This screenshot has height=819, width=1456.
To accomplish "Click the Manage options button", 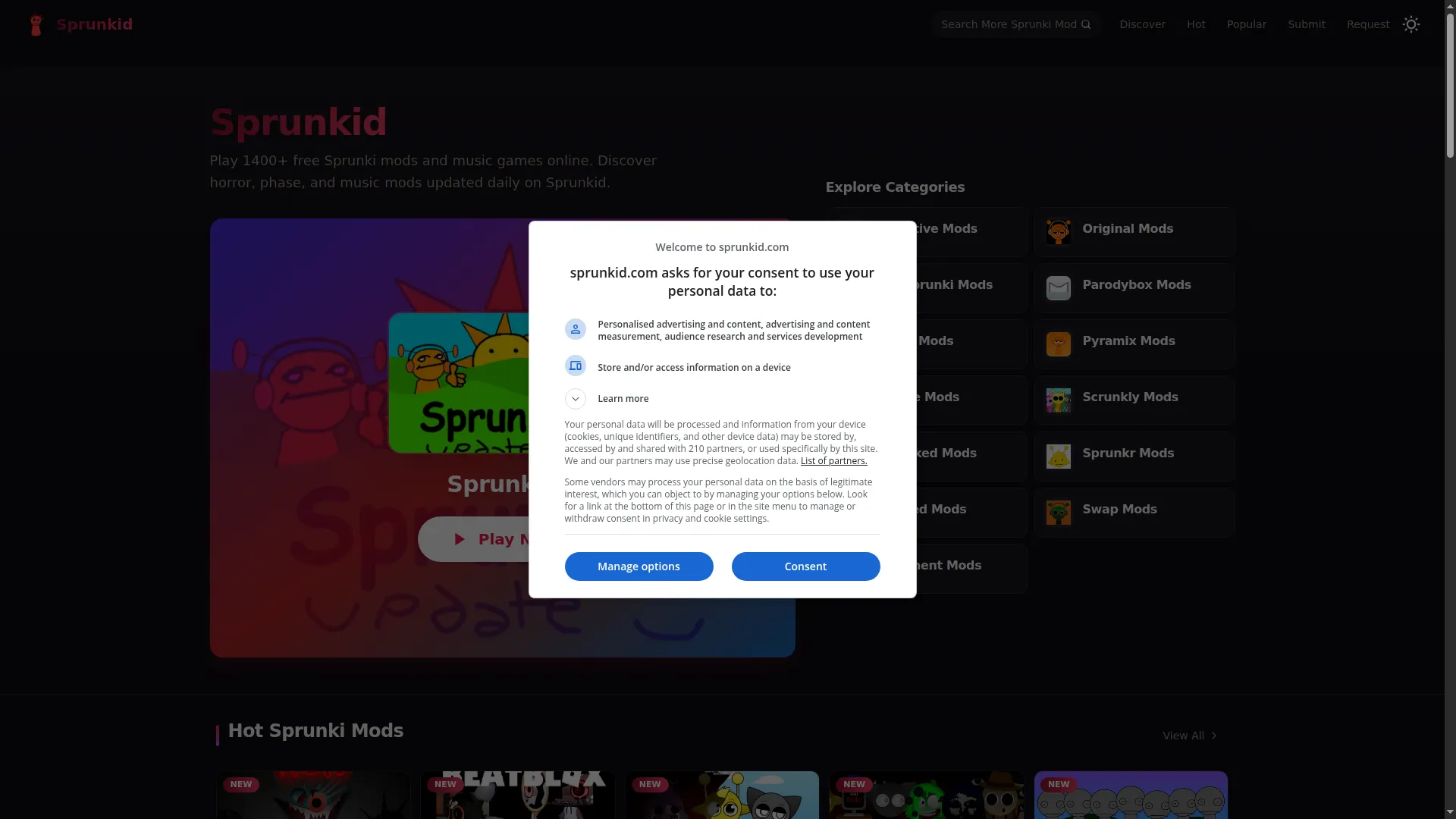I will click(x=639, y=566).
